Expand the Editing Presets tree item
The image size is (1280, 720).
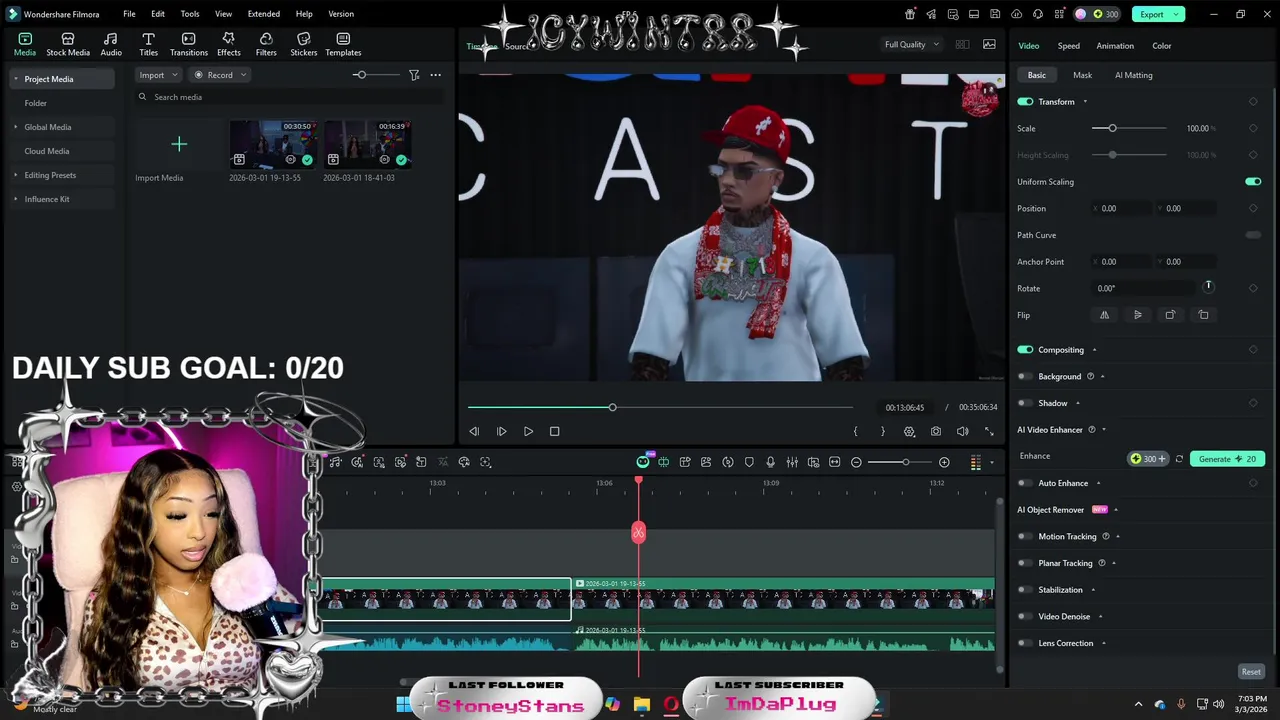click(x=16, y=175)
